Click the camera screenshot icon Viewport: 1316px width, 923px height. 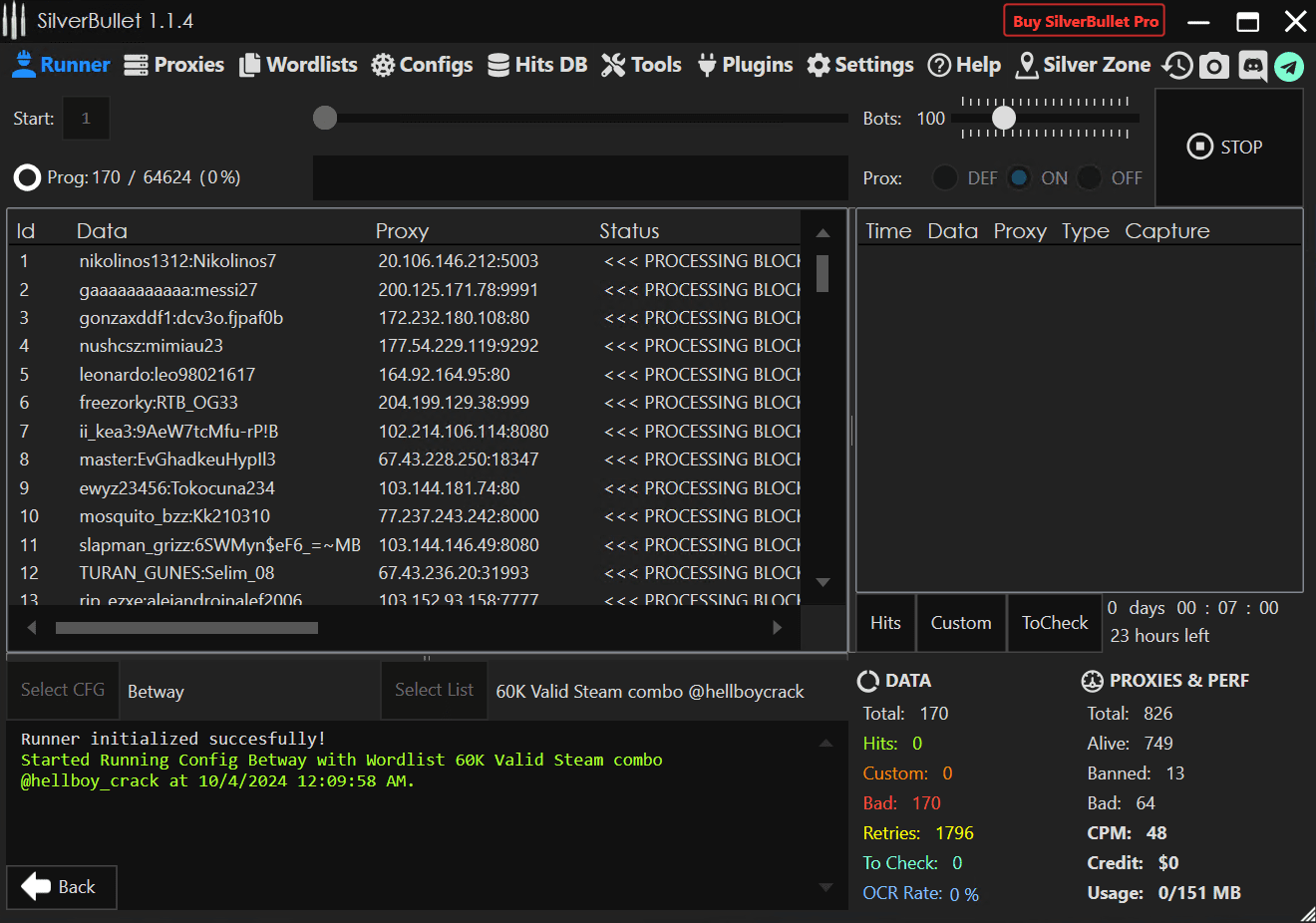[x=1213, y=66]
